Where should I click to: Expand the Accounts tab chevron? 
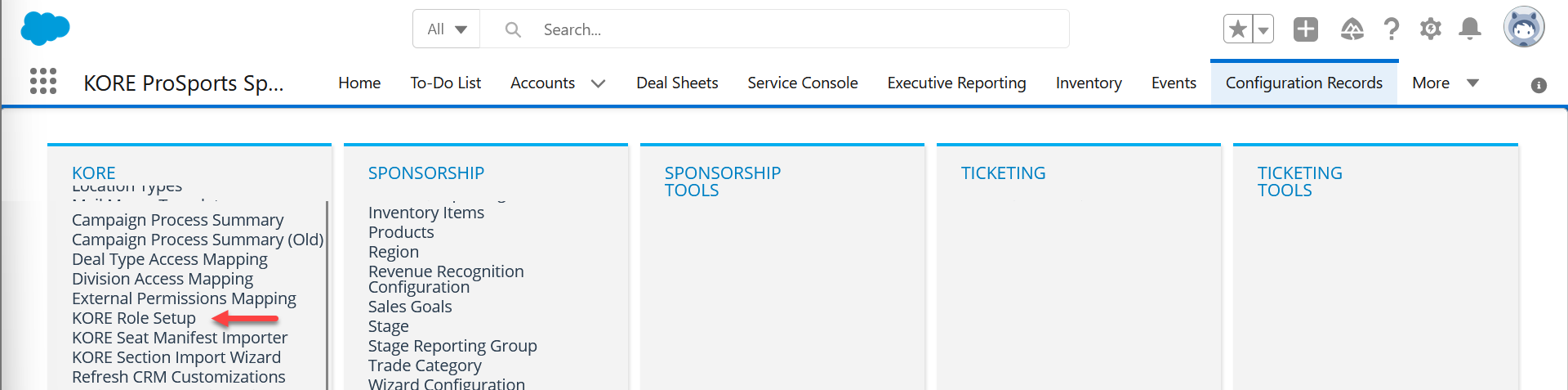(599, 83)
